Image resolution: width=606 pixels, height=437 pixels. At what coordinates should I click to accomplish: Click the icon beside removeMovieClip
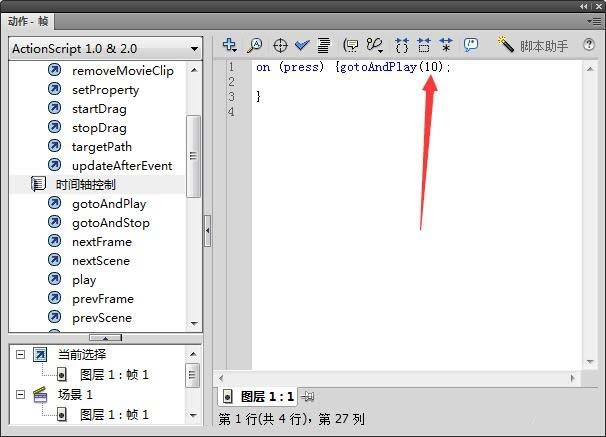click(x=54, y=70)
